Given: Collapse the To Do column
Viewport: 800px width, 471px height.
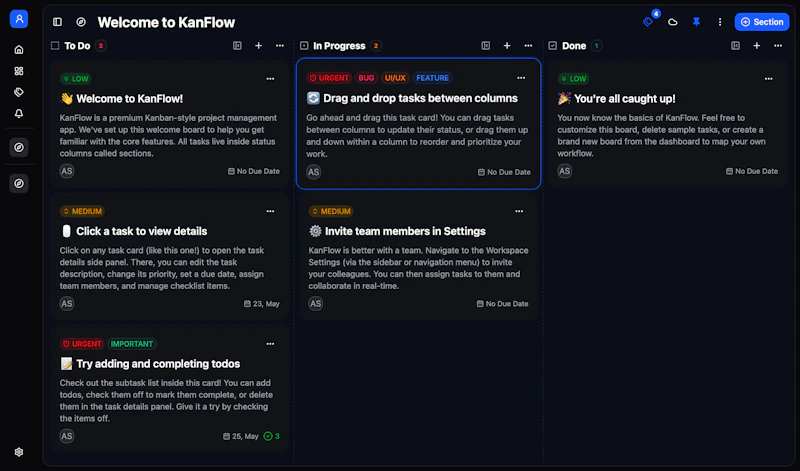Looking at the screenshot, I should point(237,46).
